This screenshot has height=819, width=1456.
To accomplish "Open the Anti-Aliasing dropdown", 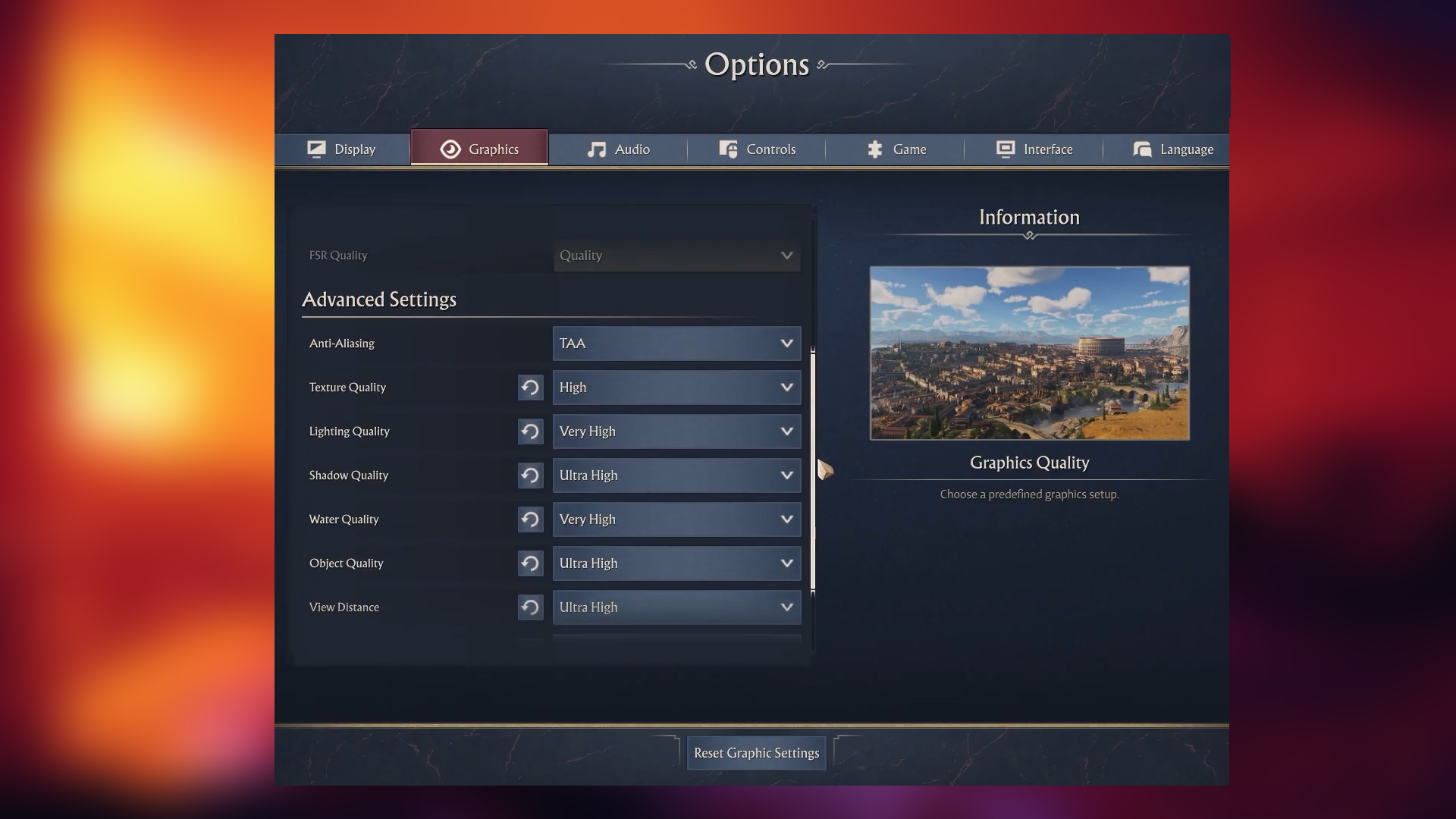I will (676, 344).
